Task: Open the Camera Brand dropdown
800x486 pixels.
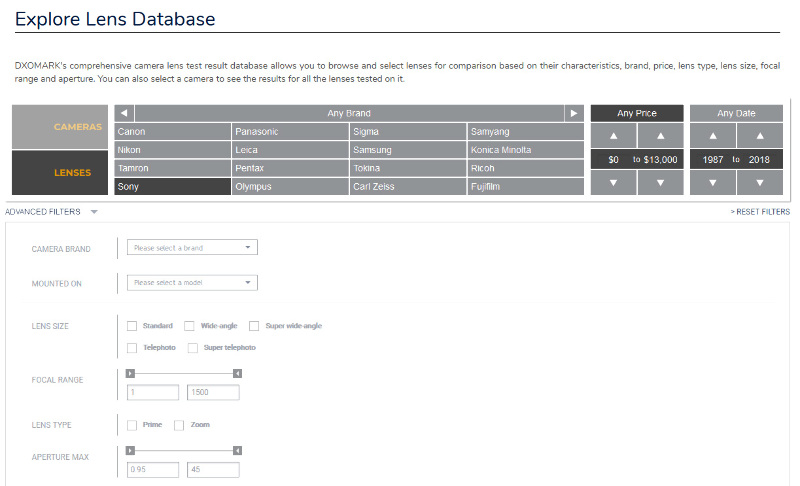Action: pyautogui.click(x=192, y=248)
